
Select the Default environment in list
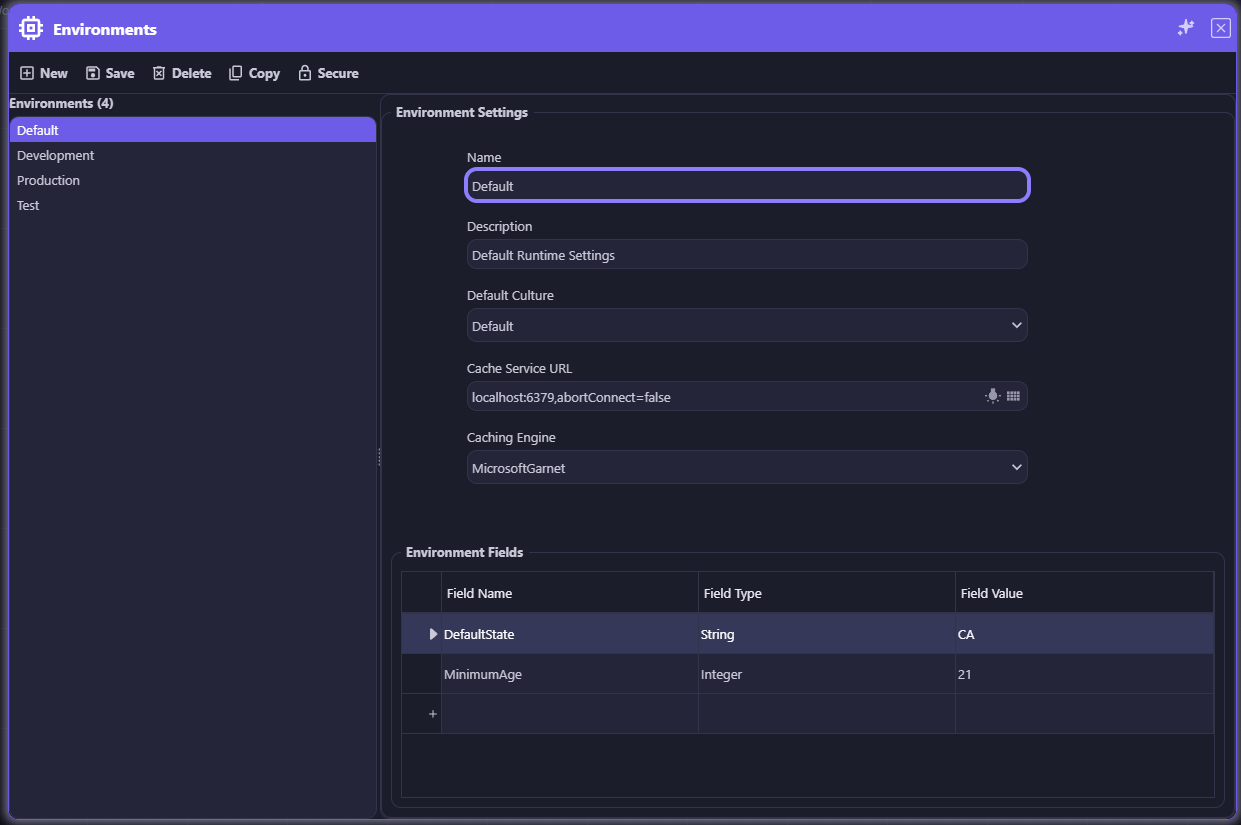(193, 130)
